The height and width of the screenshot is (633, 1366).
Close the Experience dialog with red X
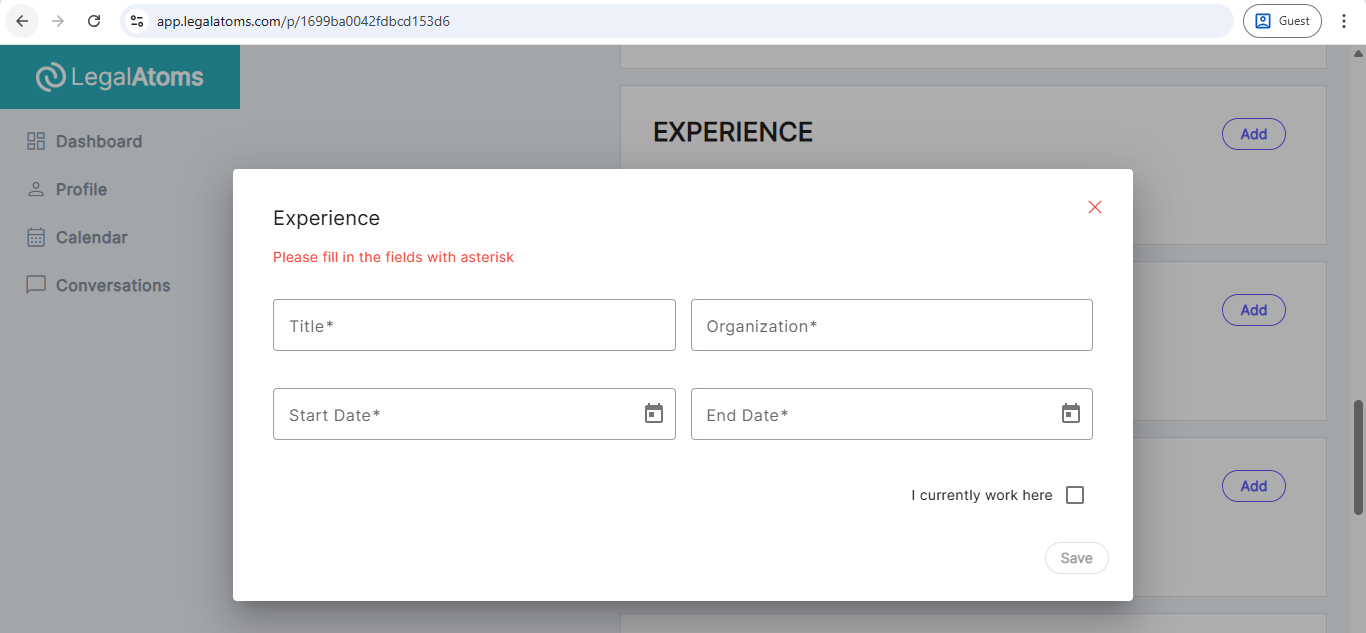(1095, 207)
